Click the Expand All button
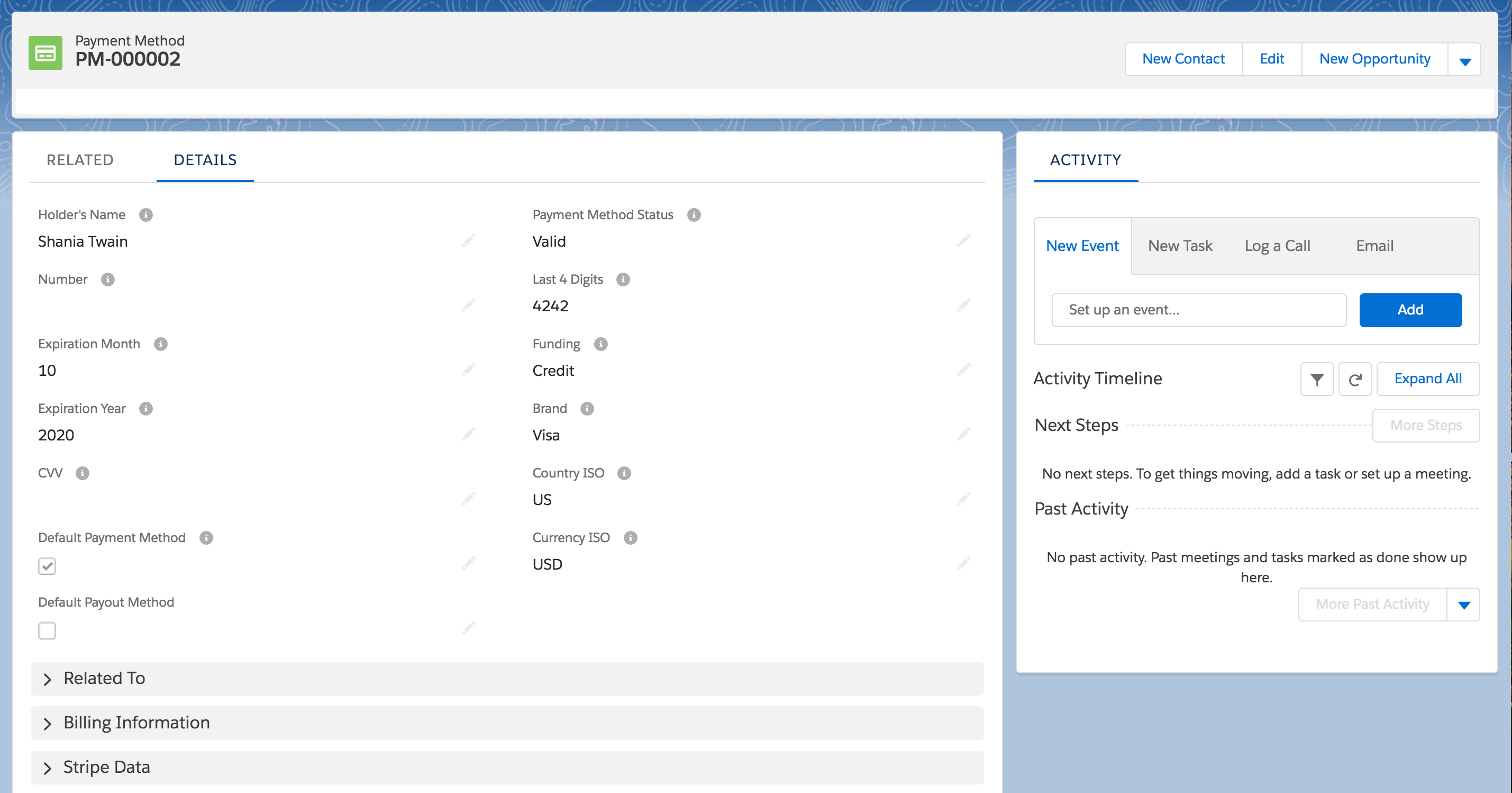Viewport: 1512px width, 793px height. (x=1428, y=379)
